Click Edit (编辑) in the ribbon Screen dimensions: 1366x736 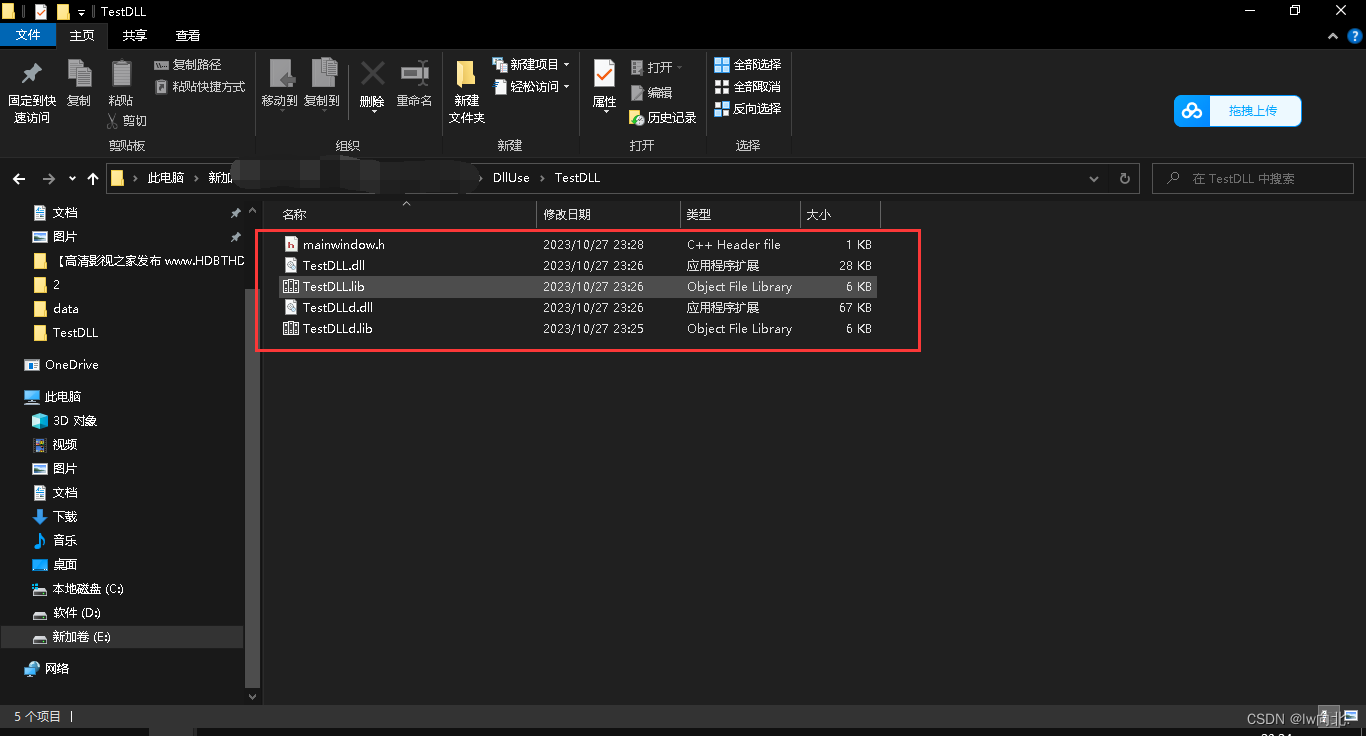point(651,93)
